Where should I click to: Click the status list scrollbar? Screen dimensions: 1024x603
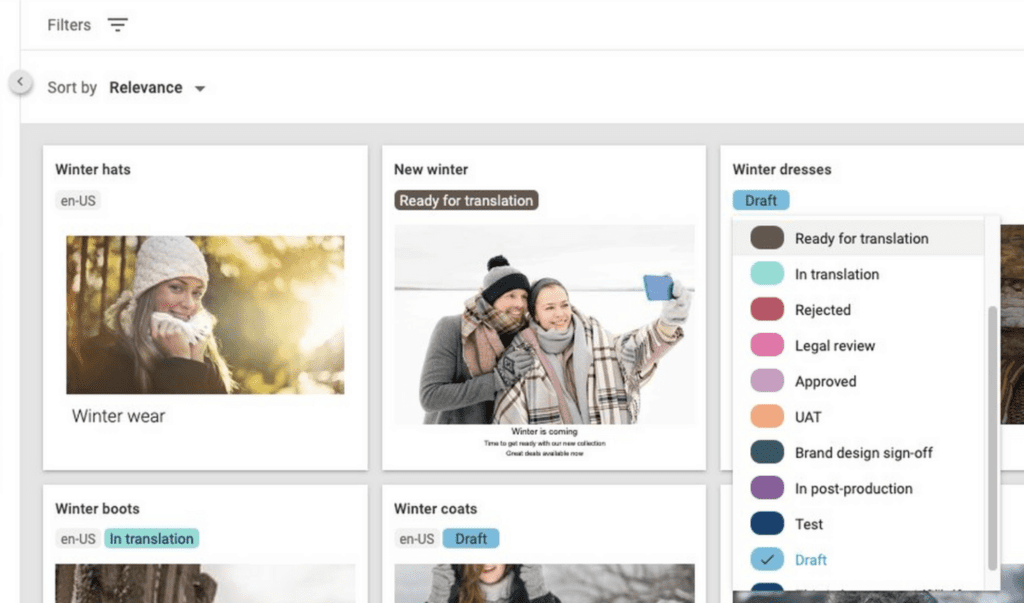click(x=992, y=438)
